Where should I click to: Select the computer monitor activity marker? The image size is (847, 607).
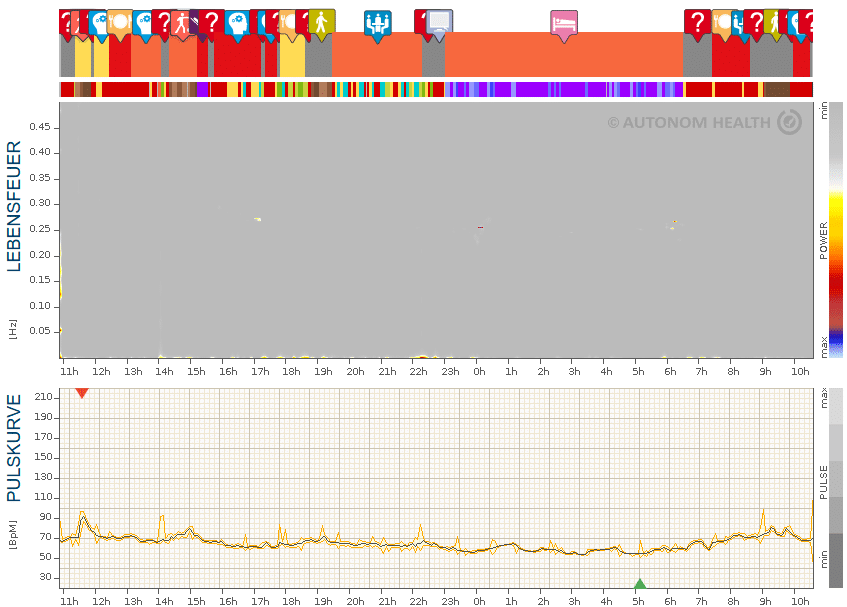(439, 24)
